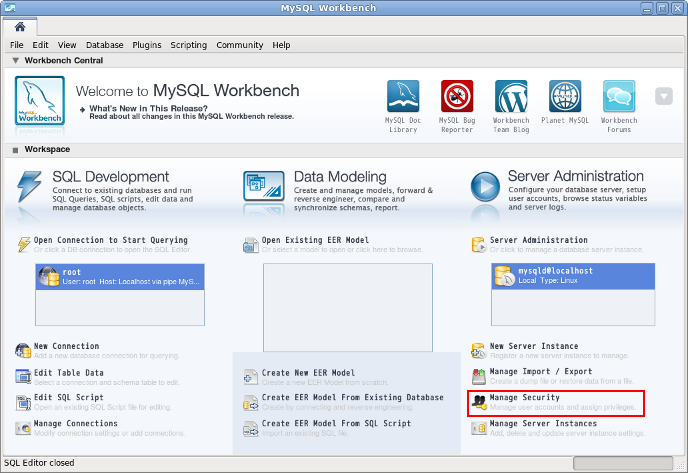This screenshot has height=473, width=688.
Task: Click the Server Administration action database icon
Action: pyautogui.click(x=479, y=245)
